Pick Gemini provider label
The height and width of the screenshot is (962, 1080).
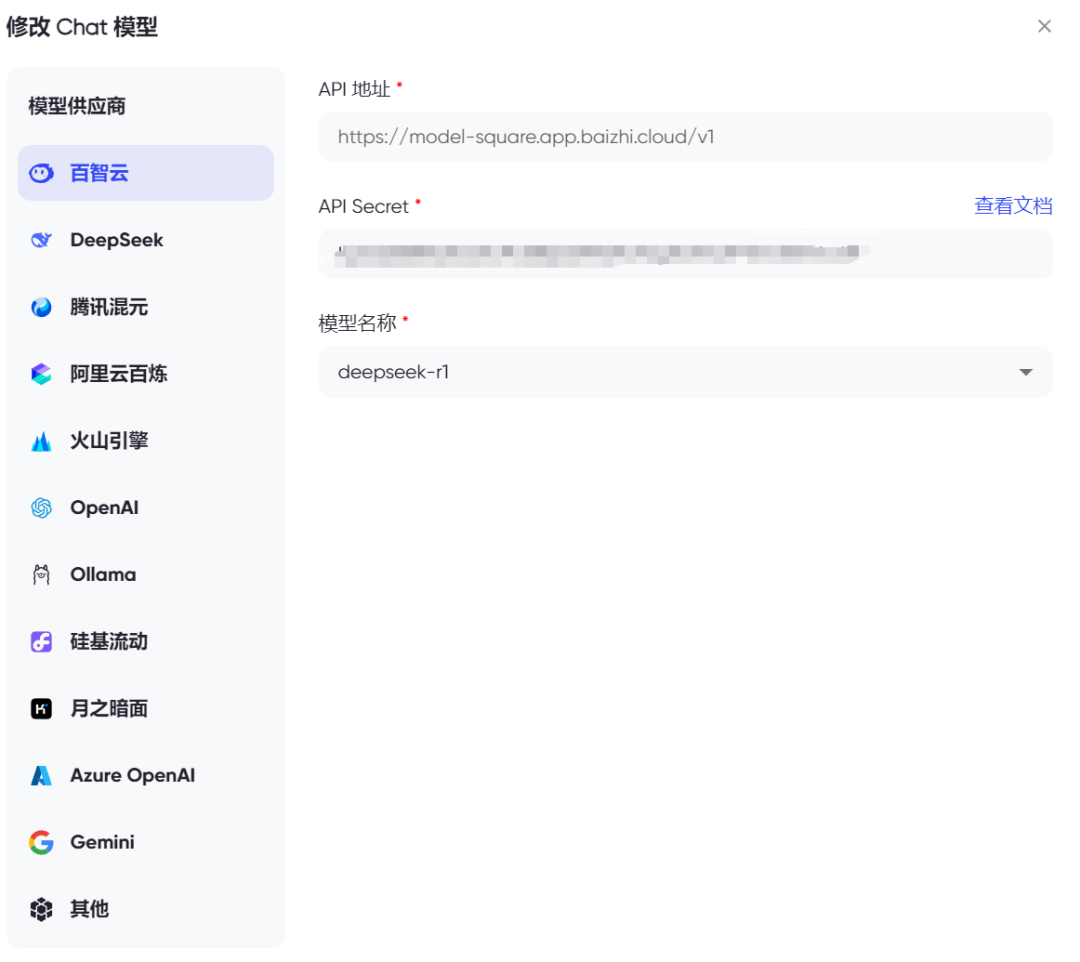[x=102, y=842]
